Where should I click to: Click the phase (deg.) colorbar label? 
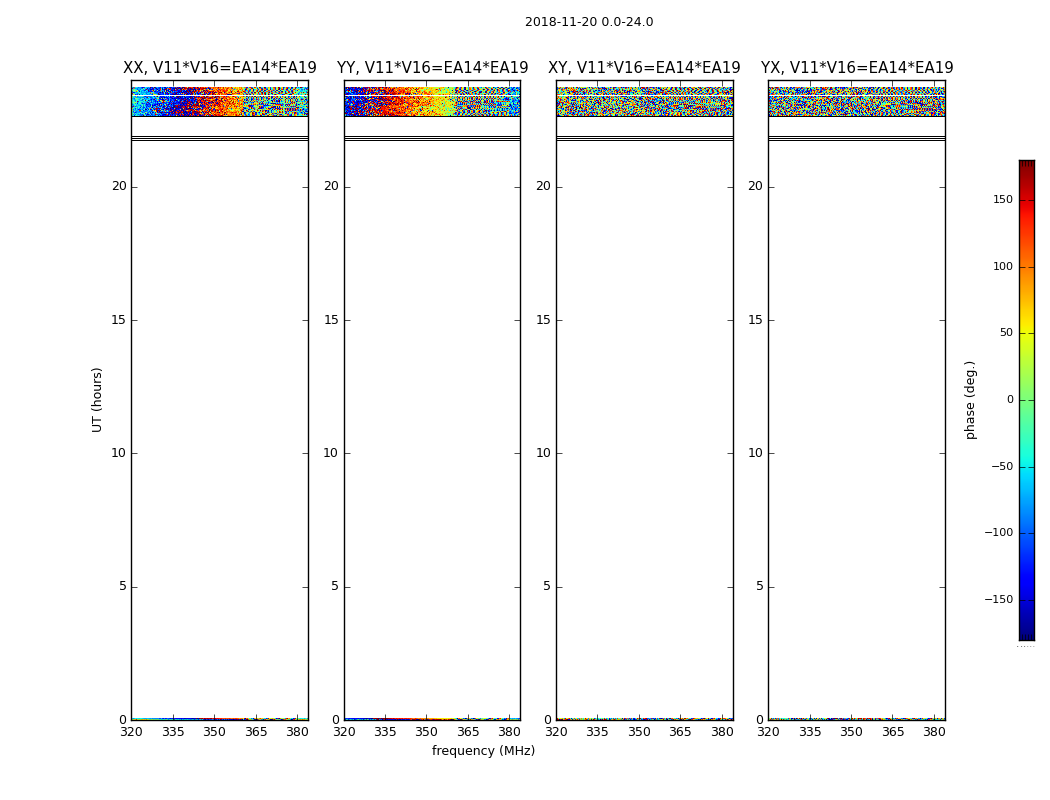970,399
